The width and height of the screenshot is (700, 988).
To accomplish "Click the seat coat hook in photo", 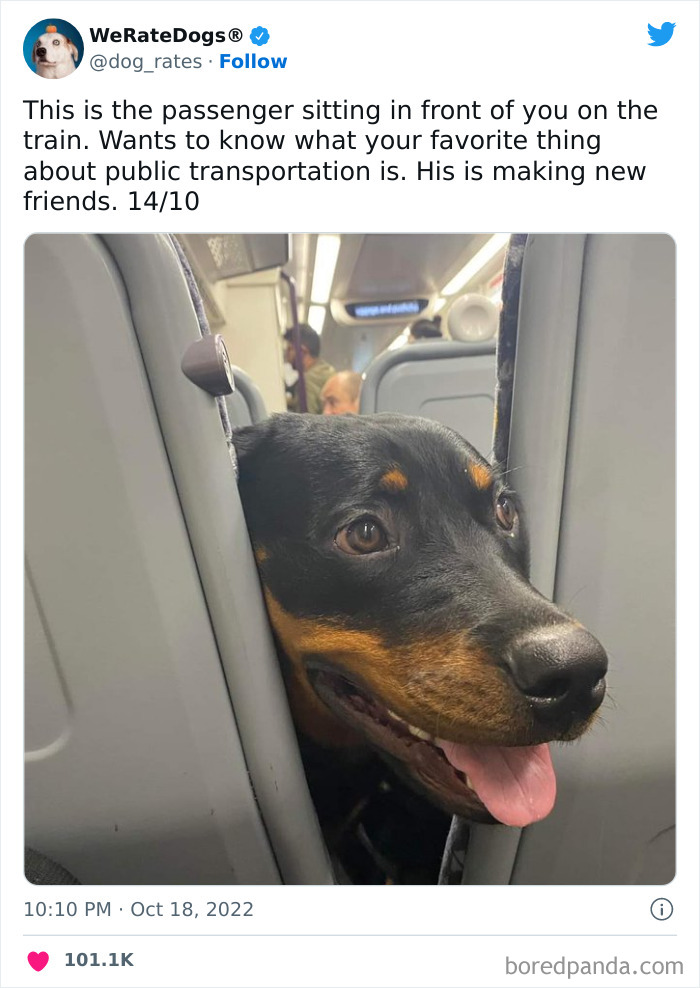I will pyautogui.click(x=209, y=364).
